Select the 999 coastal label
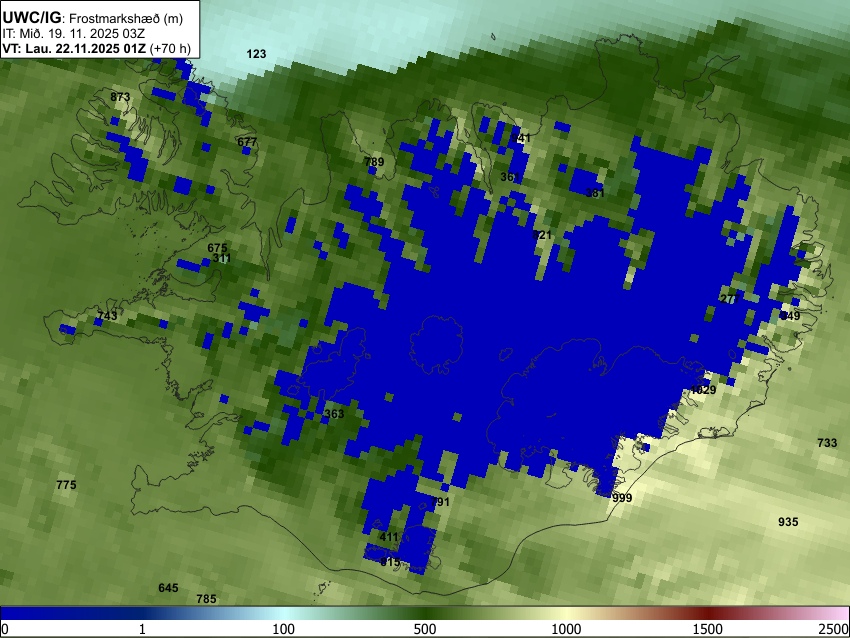 [x=622, y=498]
